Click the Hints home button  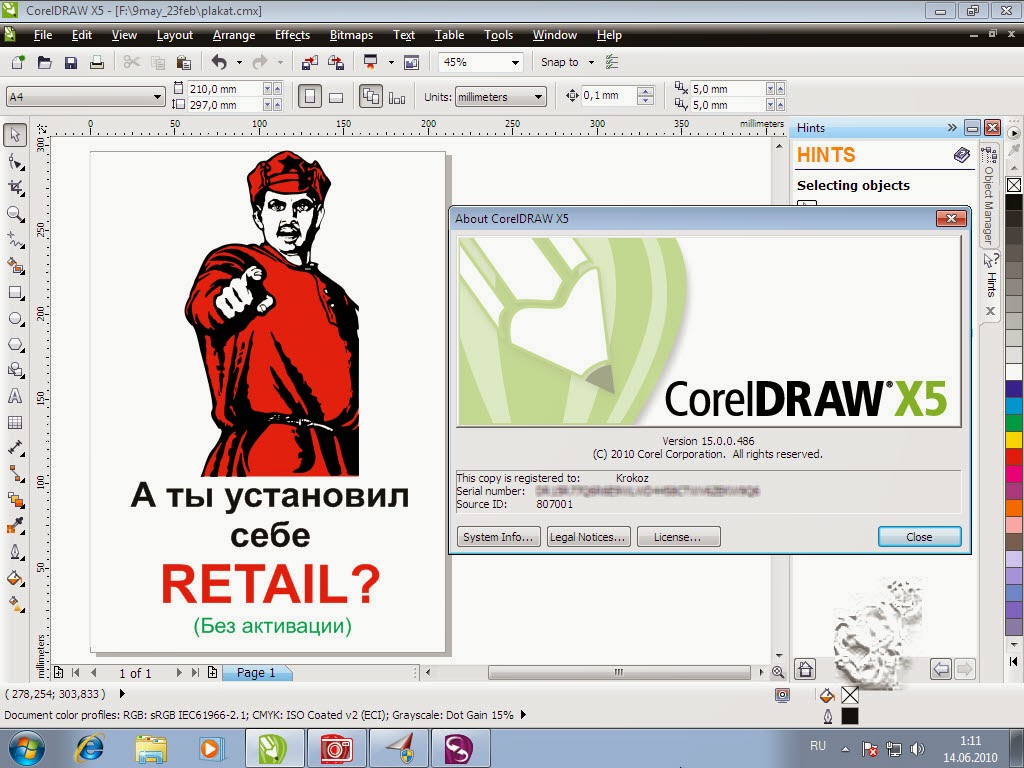[805, 669]
